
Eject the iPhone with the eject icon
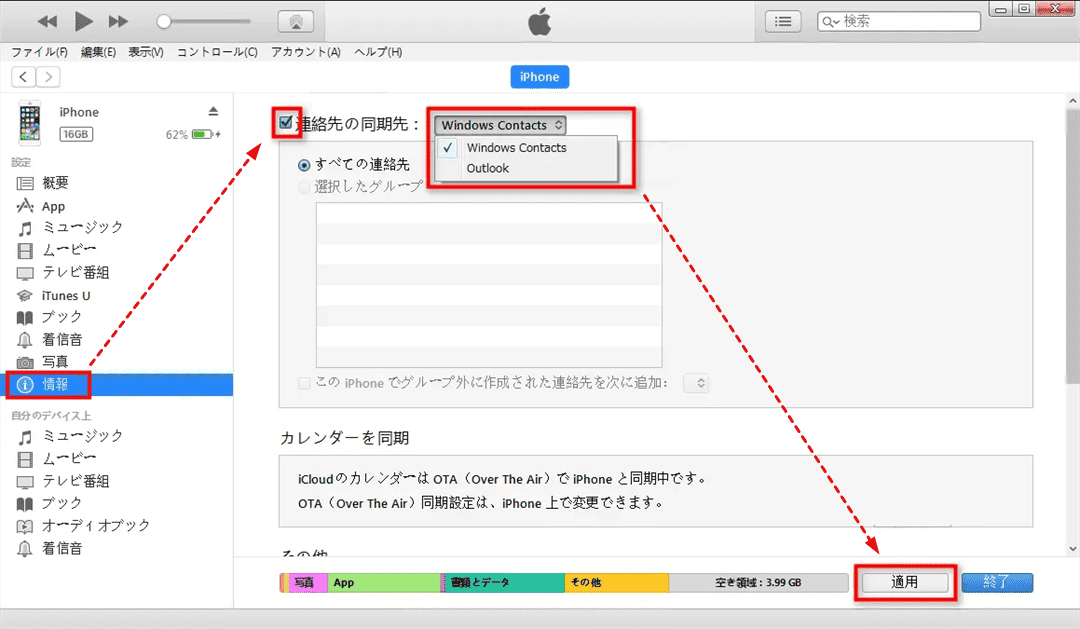(x=214, y=112)
